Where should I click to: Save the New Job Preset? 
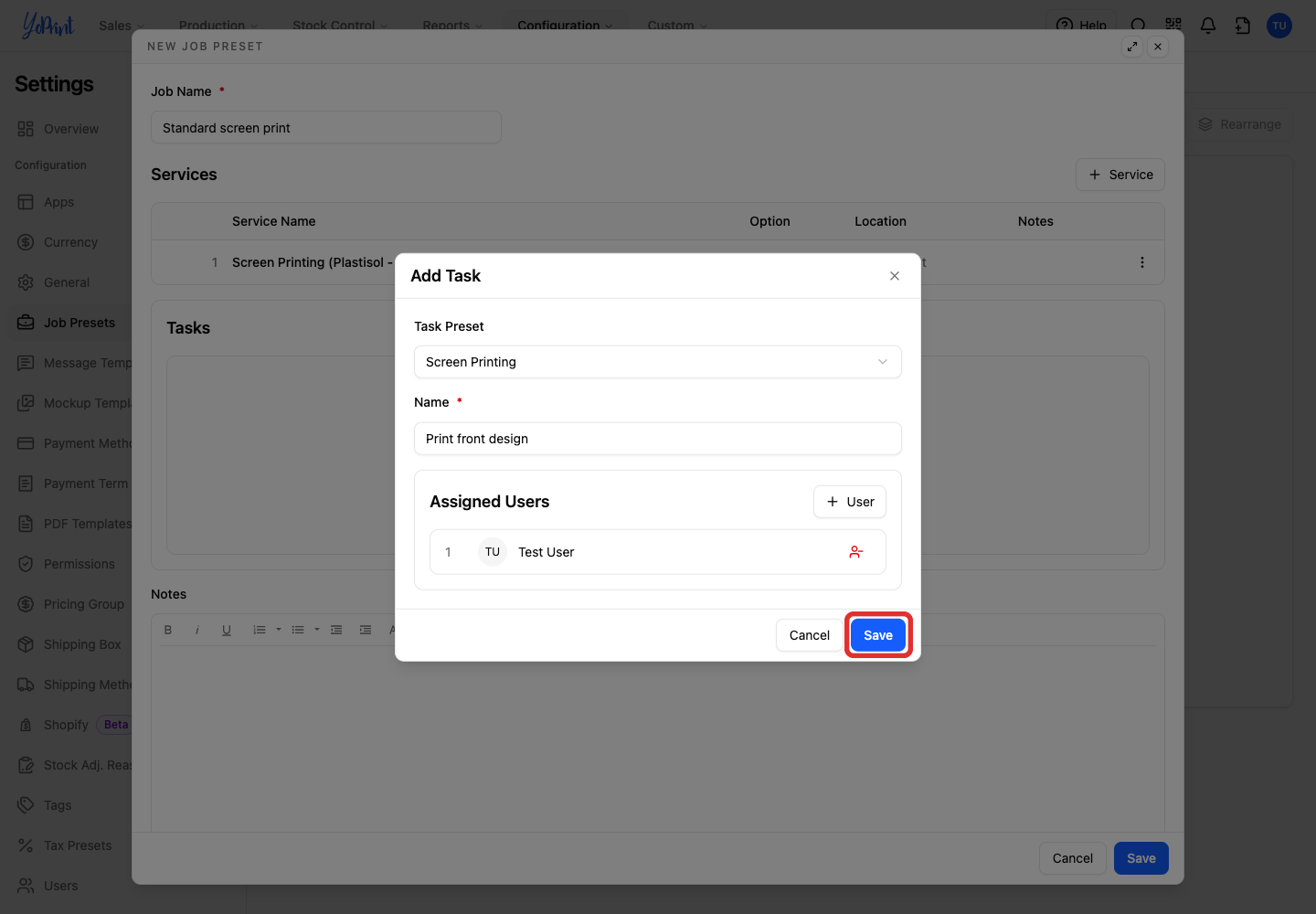point(1141,858)
